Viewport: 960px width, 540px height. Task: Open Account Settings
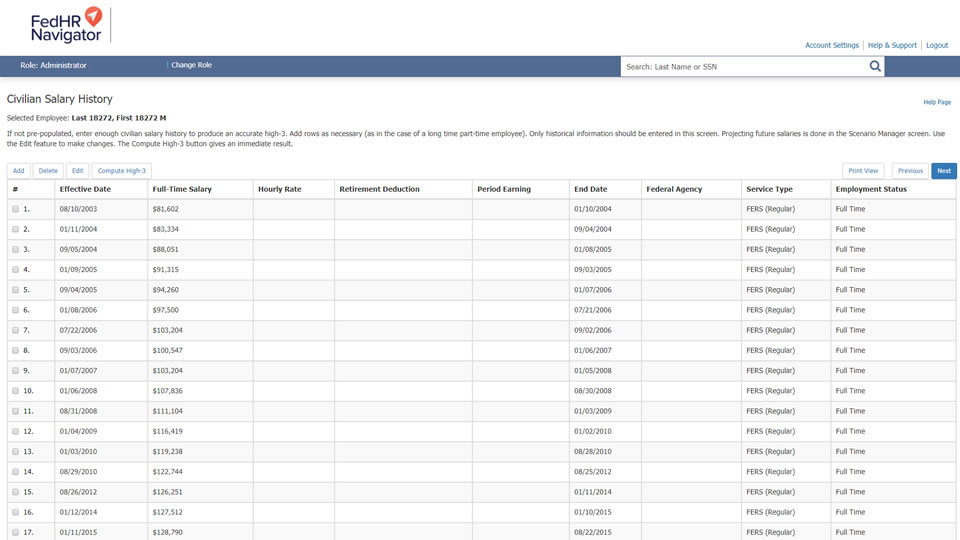click(831, 45)
